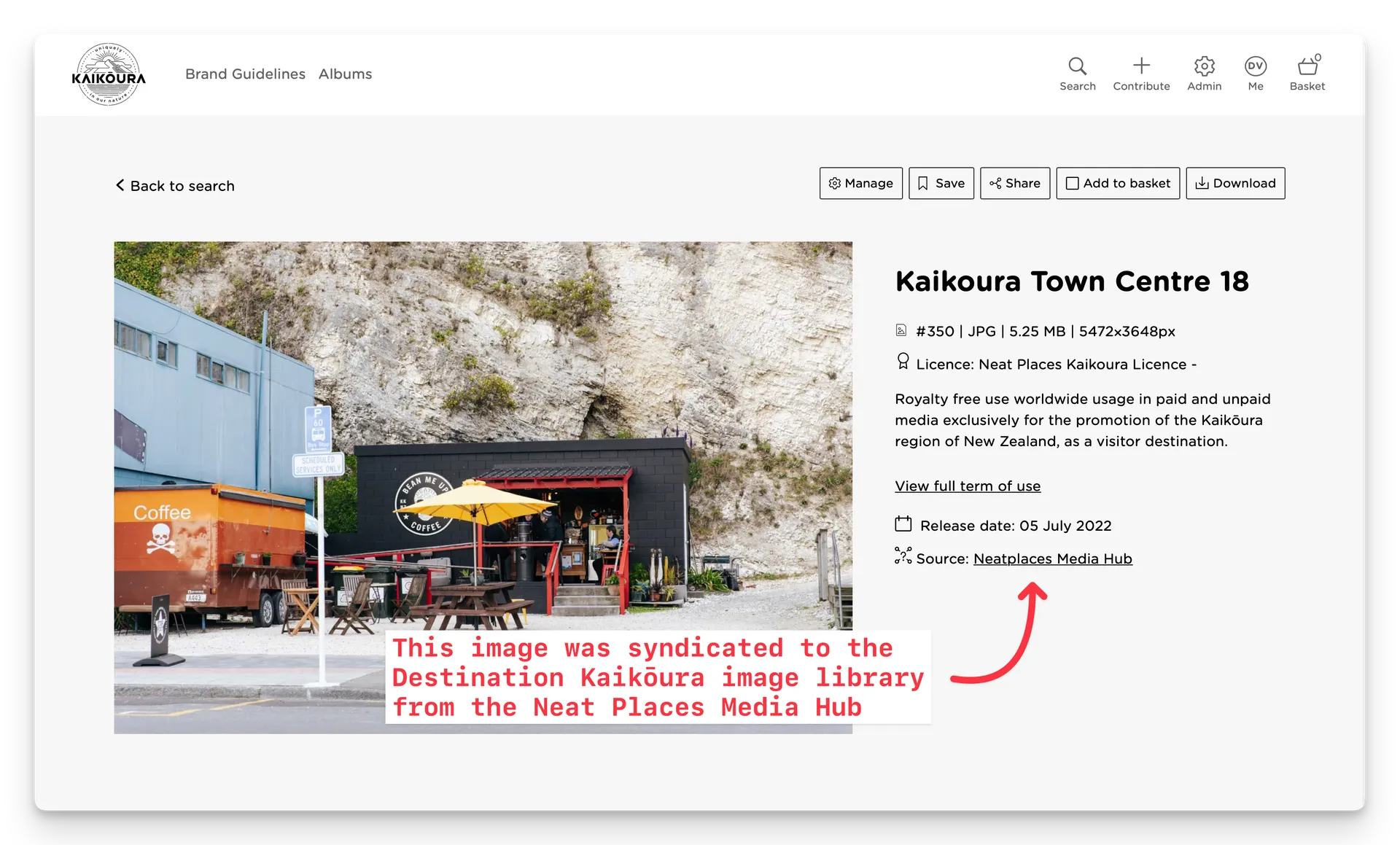Go back using the Back to search chevron
The height and width of the screenshot is (845, 1400).
[120, 185]
